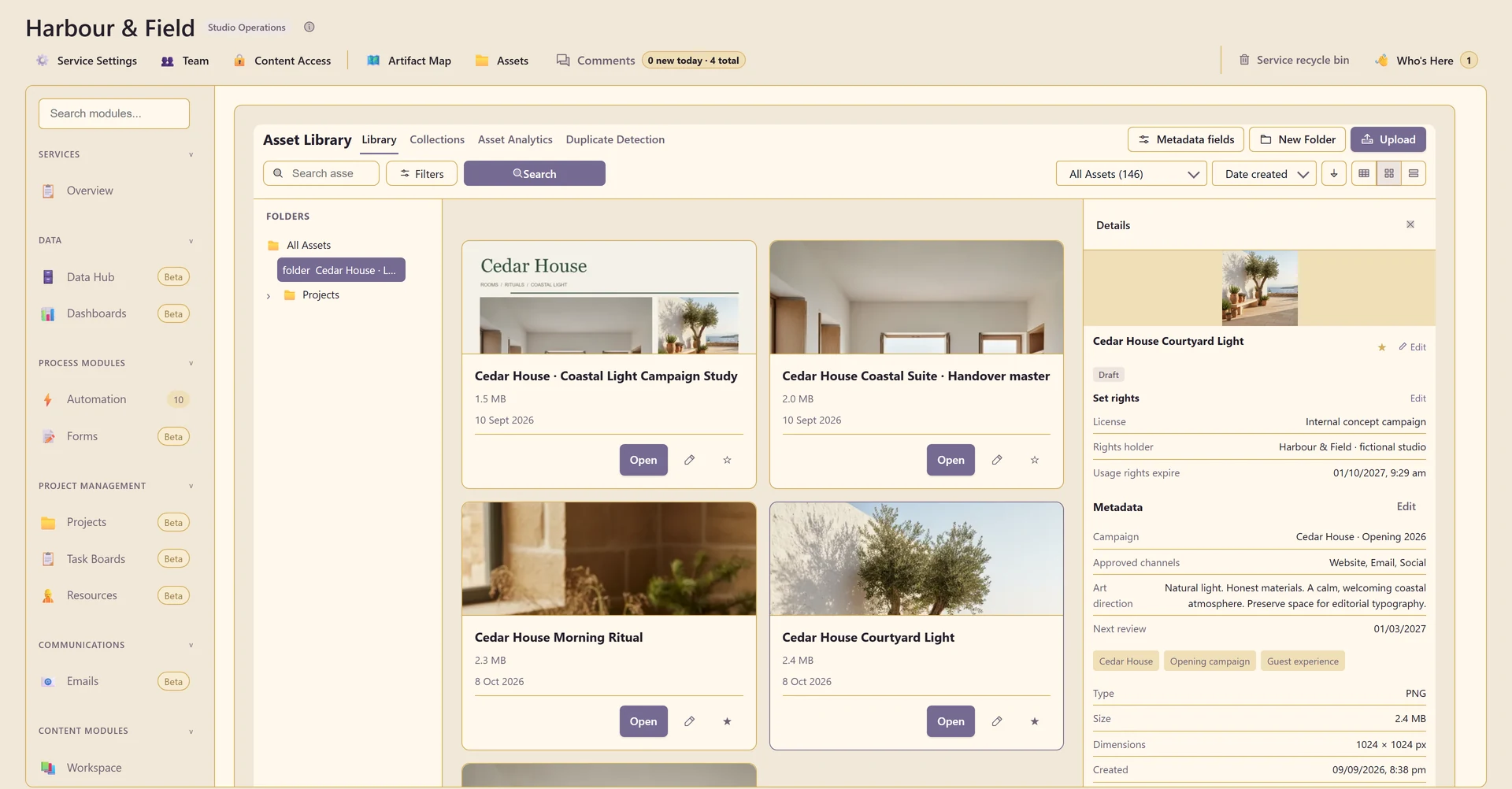Switch to the Asset Analytics tab
The image size is (1512, 789).
pyautogui.click(x=515, y=139)
